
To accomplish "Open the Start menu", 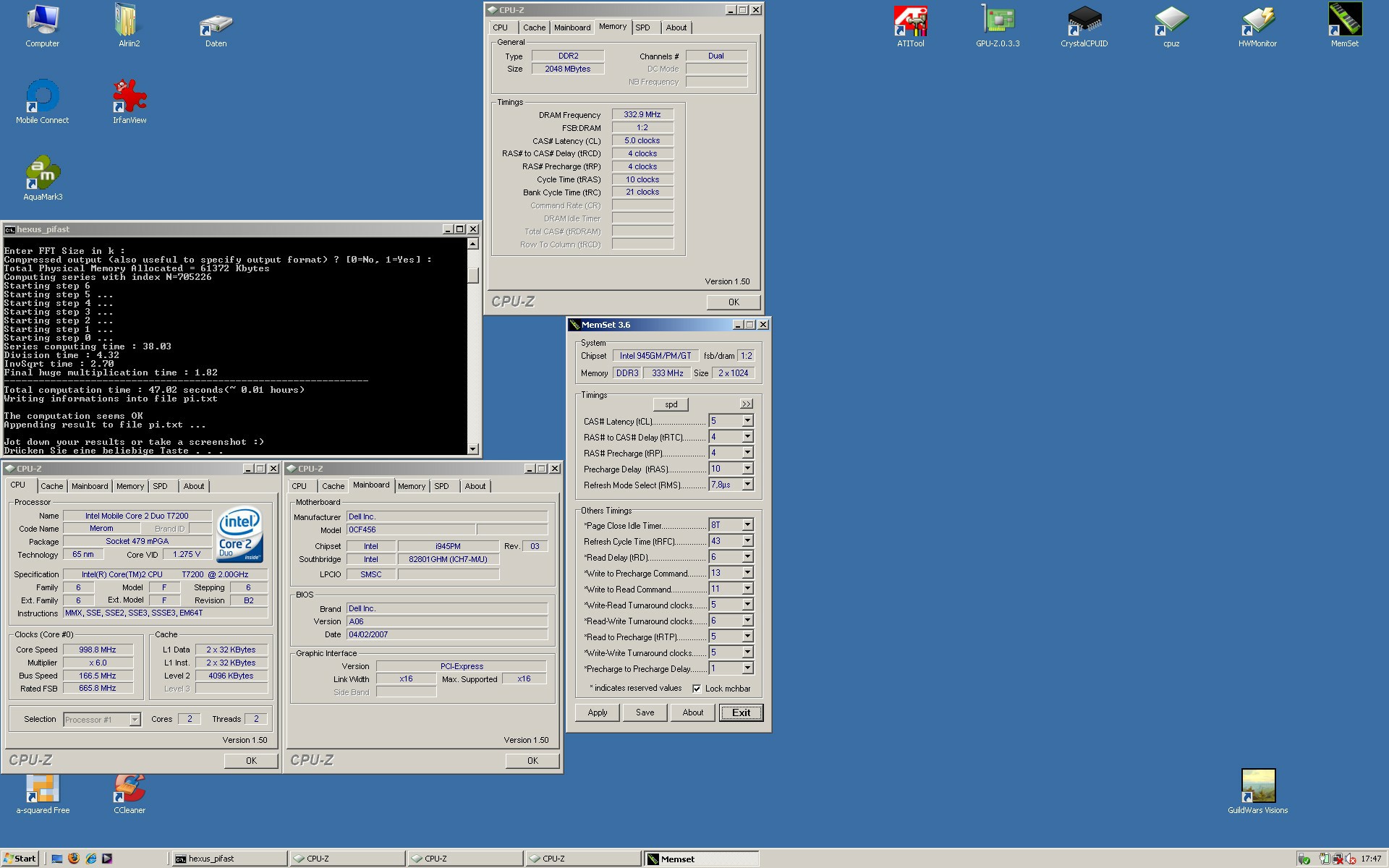I will (20, 859).
